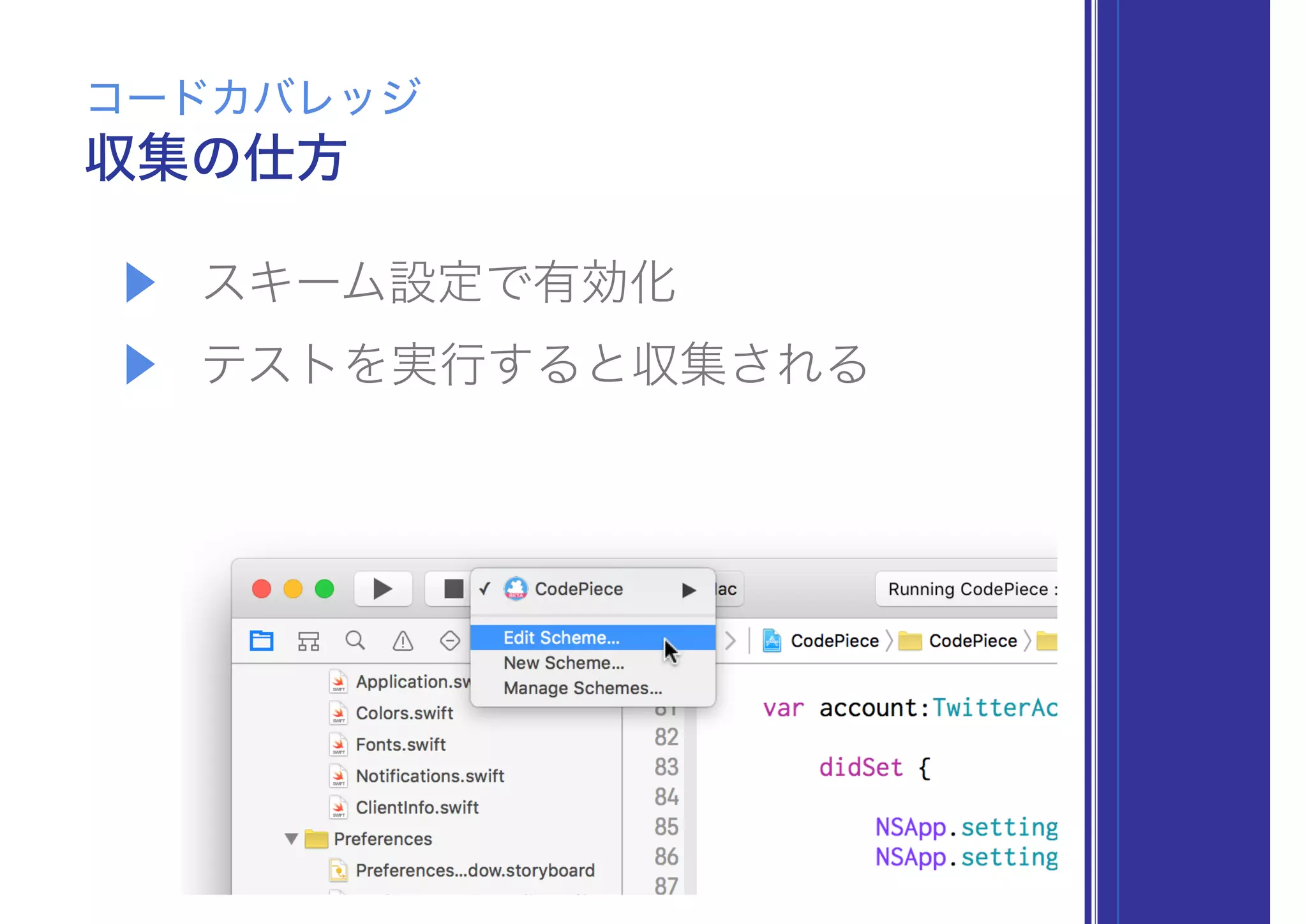
Task: Click the Running CodePiece status field
Action: pyautogui.click(x=966, y=589)
